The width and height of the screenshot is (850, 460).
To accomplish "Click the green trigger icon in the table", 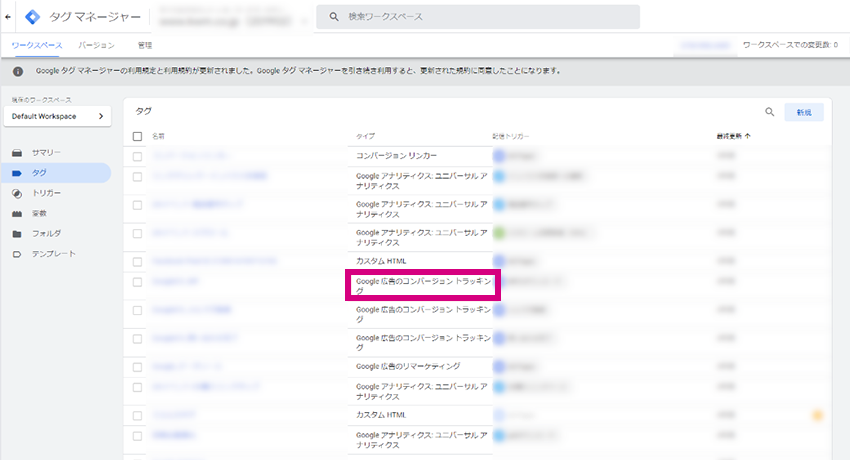I will coord(499,234).
